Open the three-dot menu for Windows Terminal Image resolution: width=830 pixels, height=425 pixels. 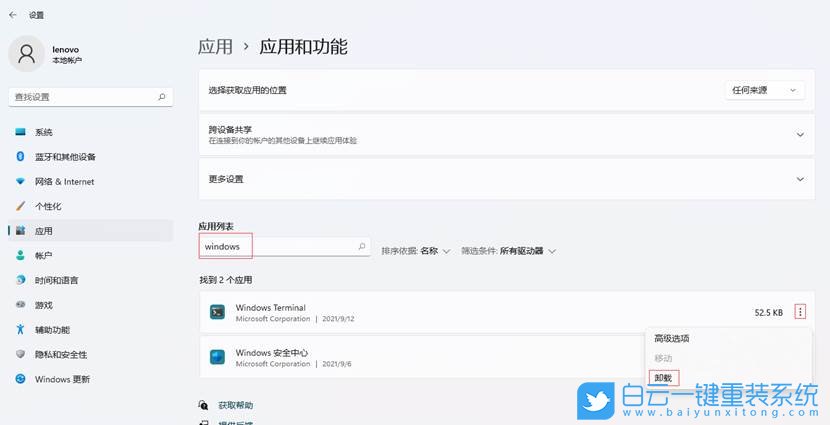[800, 312]
